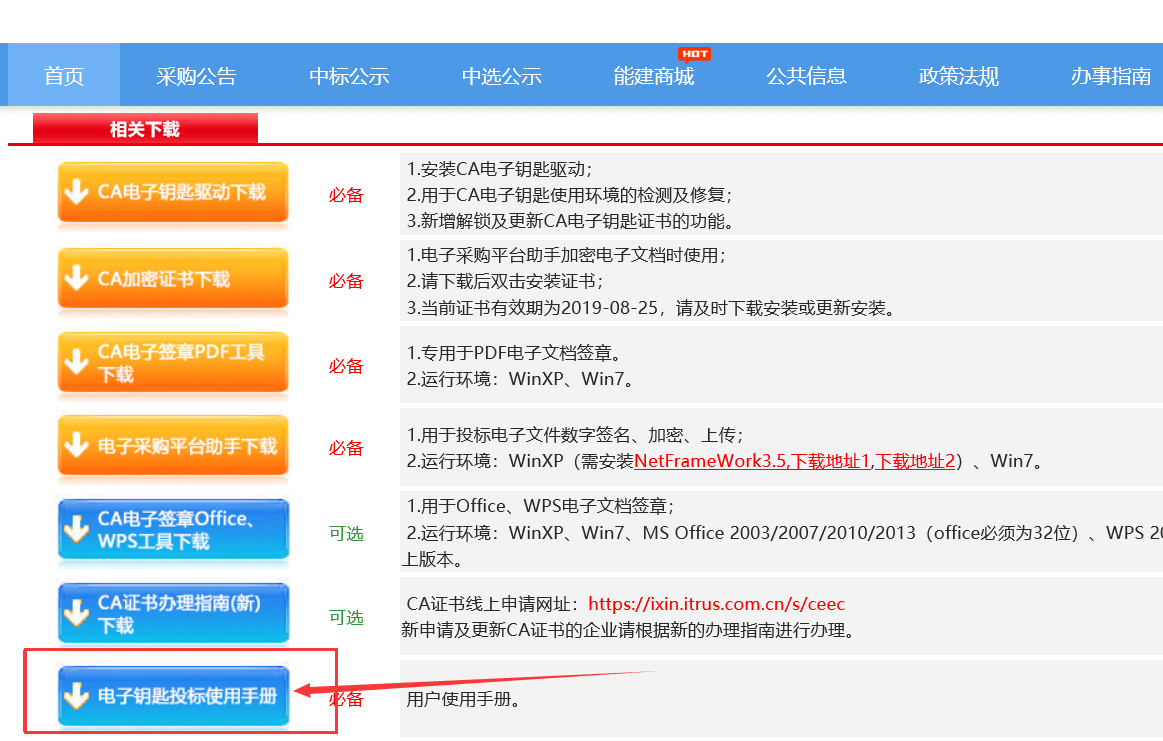Screen dimensions: 1163x741
Task: Switch to 公共信息 page
Action: click(x=806, y=77)
